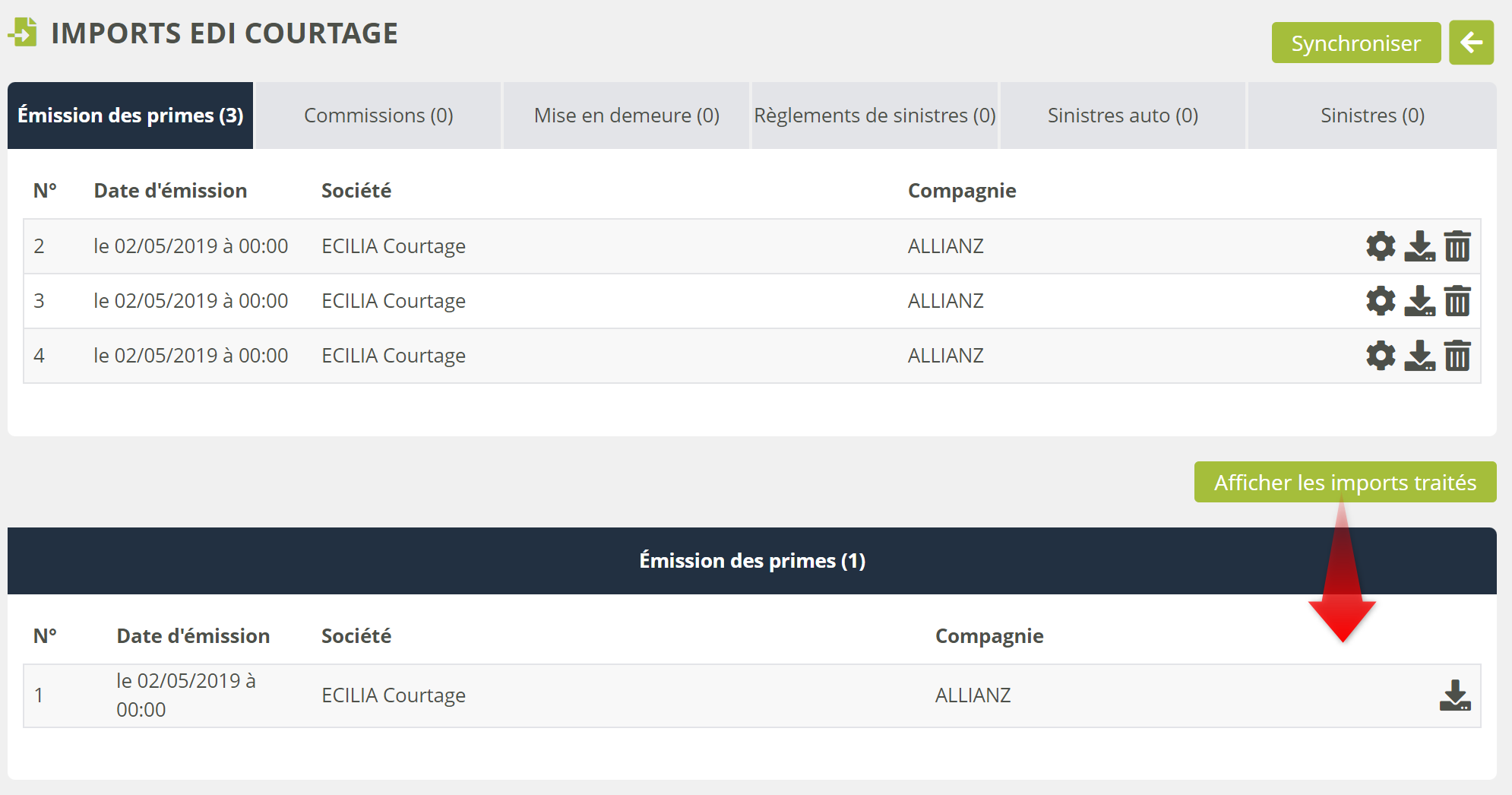Delete import number 3 with the trash icon
Image resolution: width=1512 pixels, height=795 pixels.
point(1457,301)
